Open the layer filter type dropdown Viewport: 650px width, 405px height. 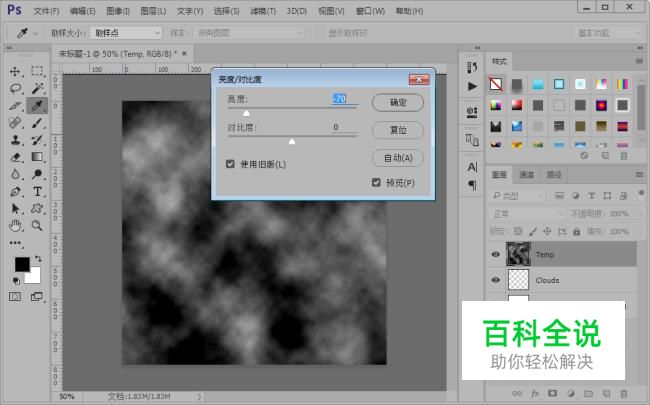point(517,196)
